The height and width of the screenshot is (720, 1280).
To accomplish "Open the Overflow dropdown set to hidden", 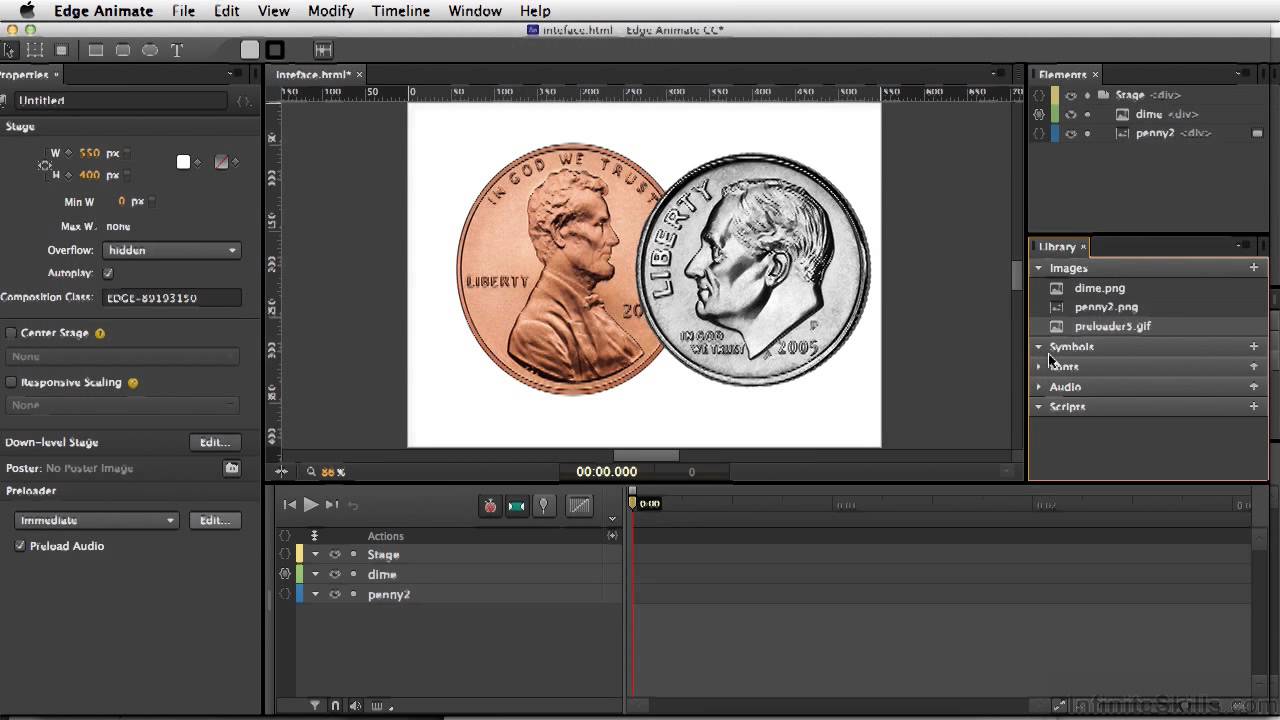I will (171, 250).
